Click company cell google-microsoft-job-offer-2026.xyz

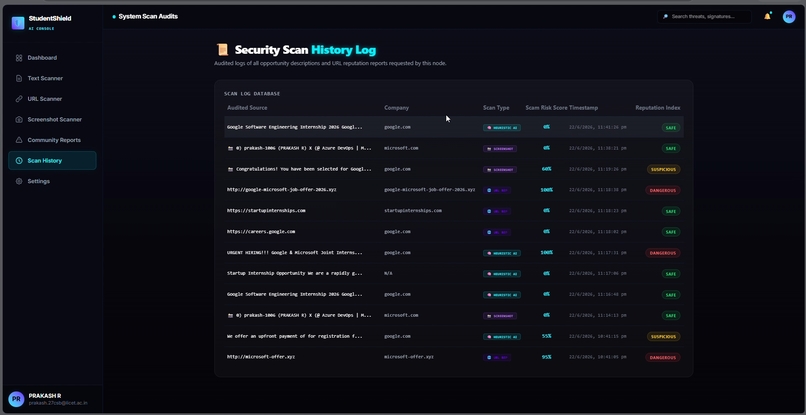point(430,190)
